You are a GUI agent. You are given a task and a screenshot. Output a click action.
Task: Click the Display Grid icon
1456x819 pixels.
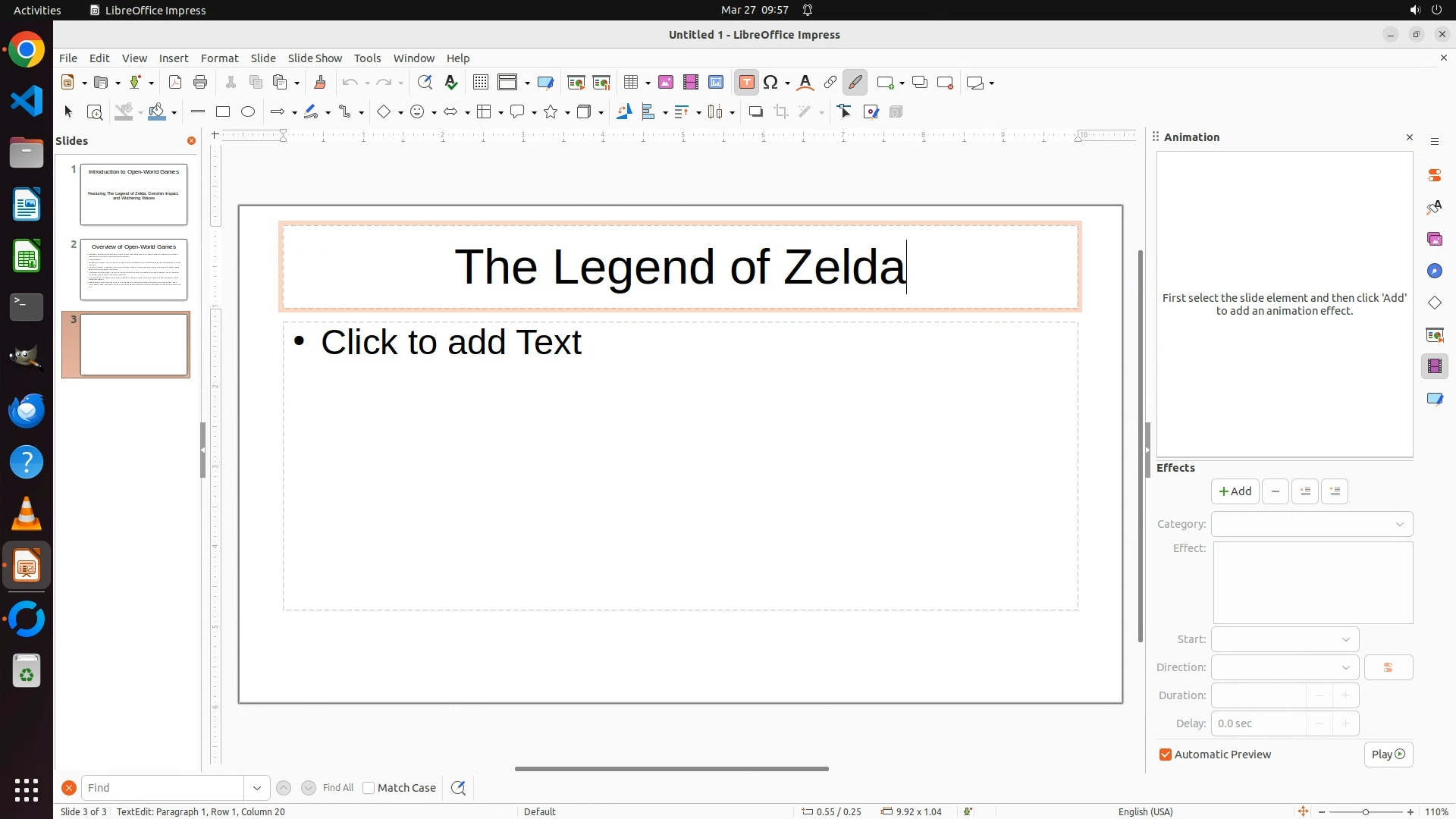point(480,83)
